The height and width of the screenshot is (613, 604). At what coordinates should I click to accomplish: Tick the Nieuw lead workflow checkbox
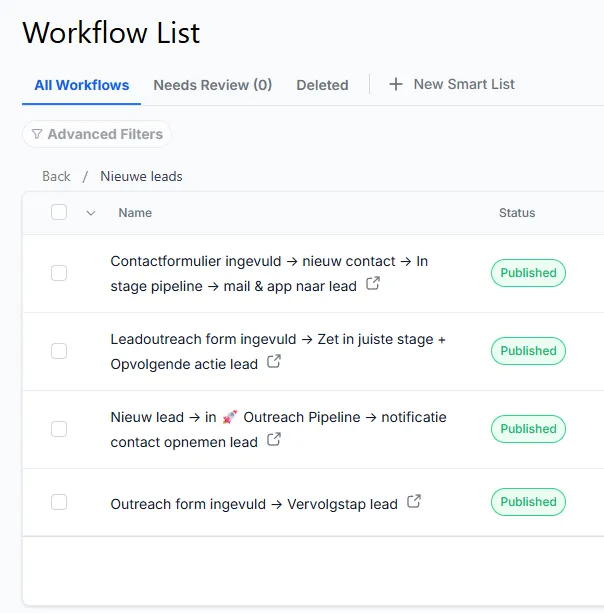(x=59, y=429)
